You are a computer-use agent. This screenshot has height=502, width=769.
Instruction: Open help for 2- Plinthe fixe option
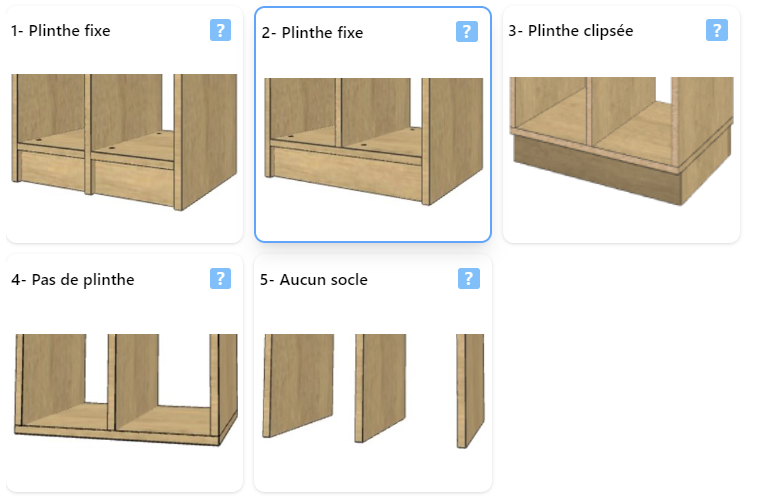[x=466, y=32]
